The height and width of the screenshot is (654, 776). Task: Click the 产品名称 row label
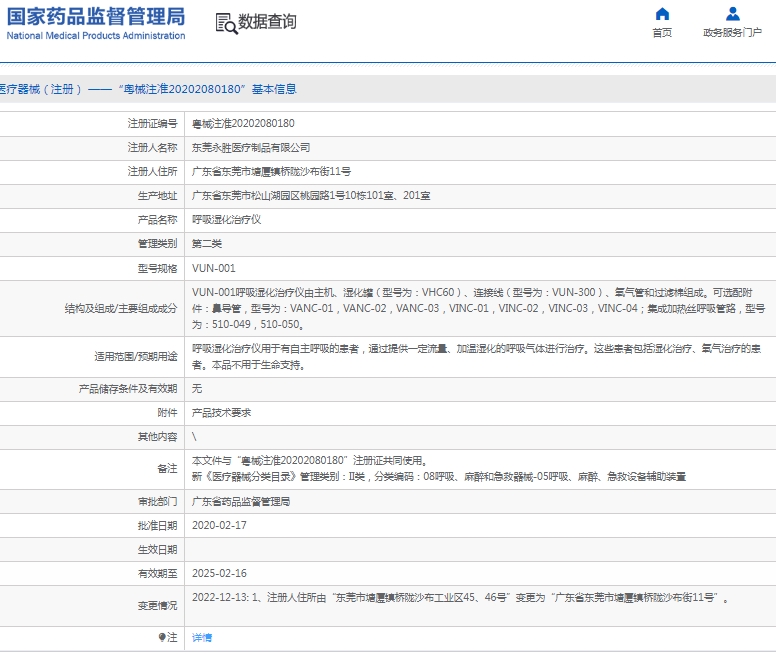point(157,219)
